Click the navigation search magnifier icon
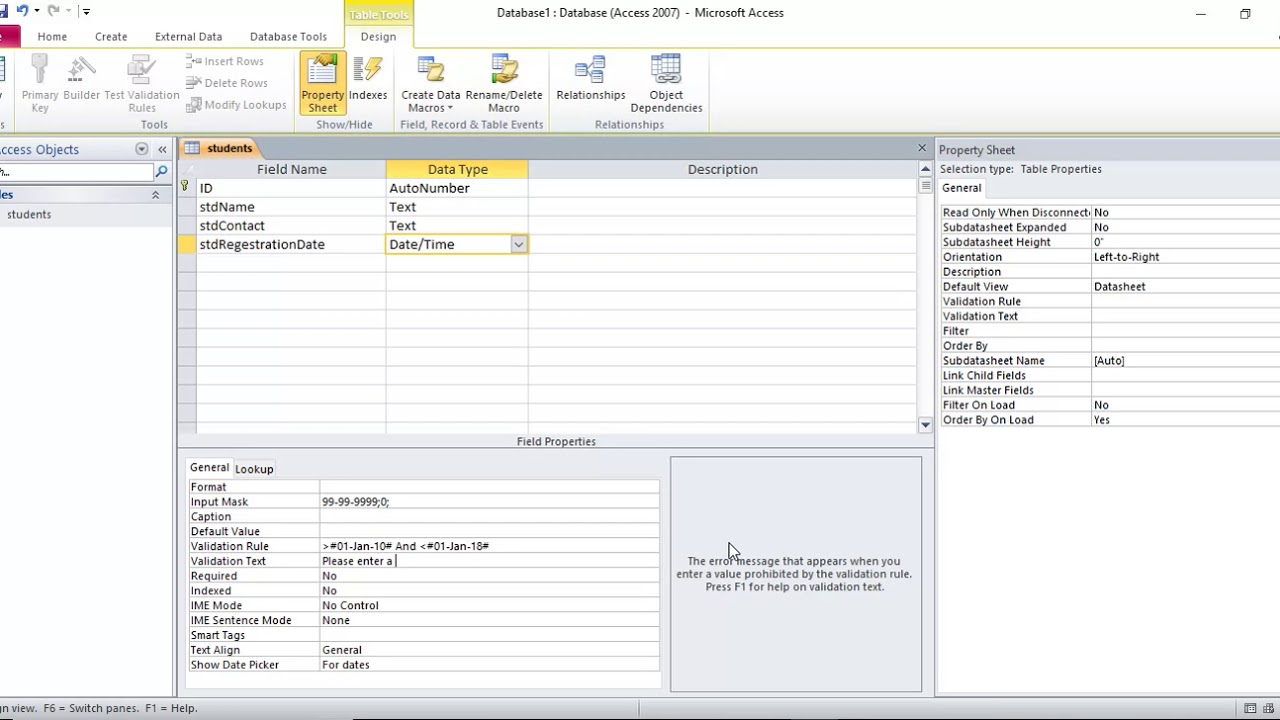Screen dimensions: 1280x720 point(161,172)
